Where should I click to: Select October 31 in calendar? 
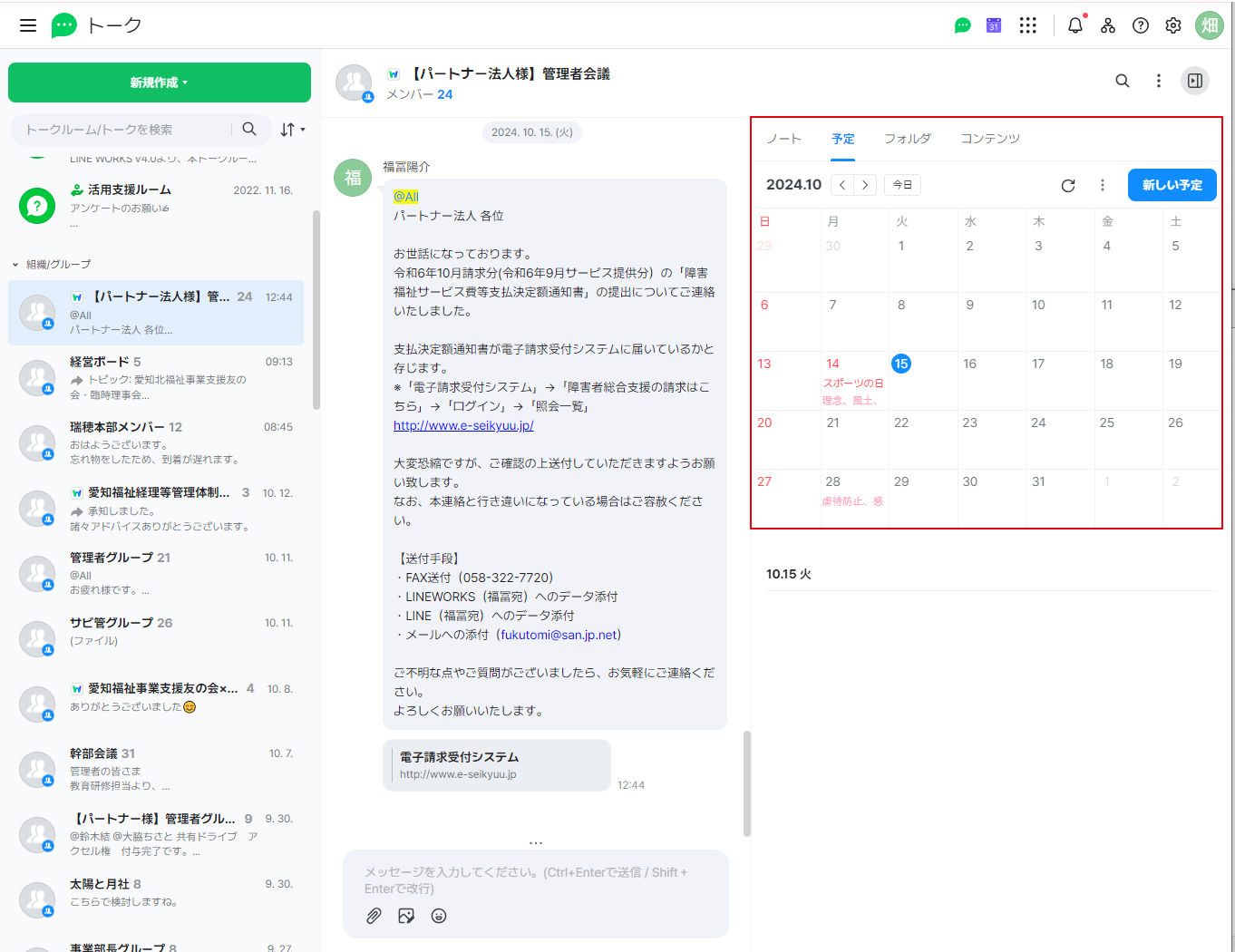coord(1060,499)
